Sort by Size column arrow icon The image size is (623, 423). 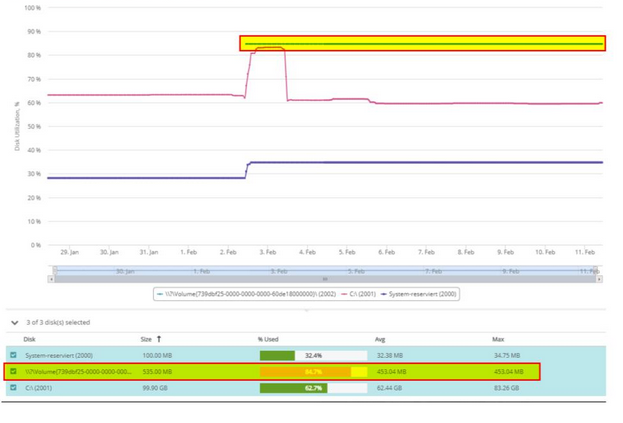(x=159, y=339)
